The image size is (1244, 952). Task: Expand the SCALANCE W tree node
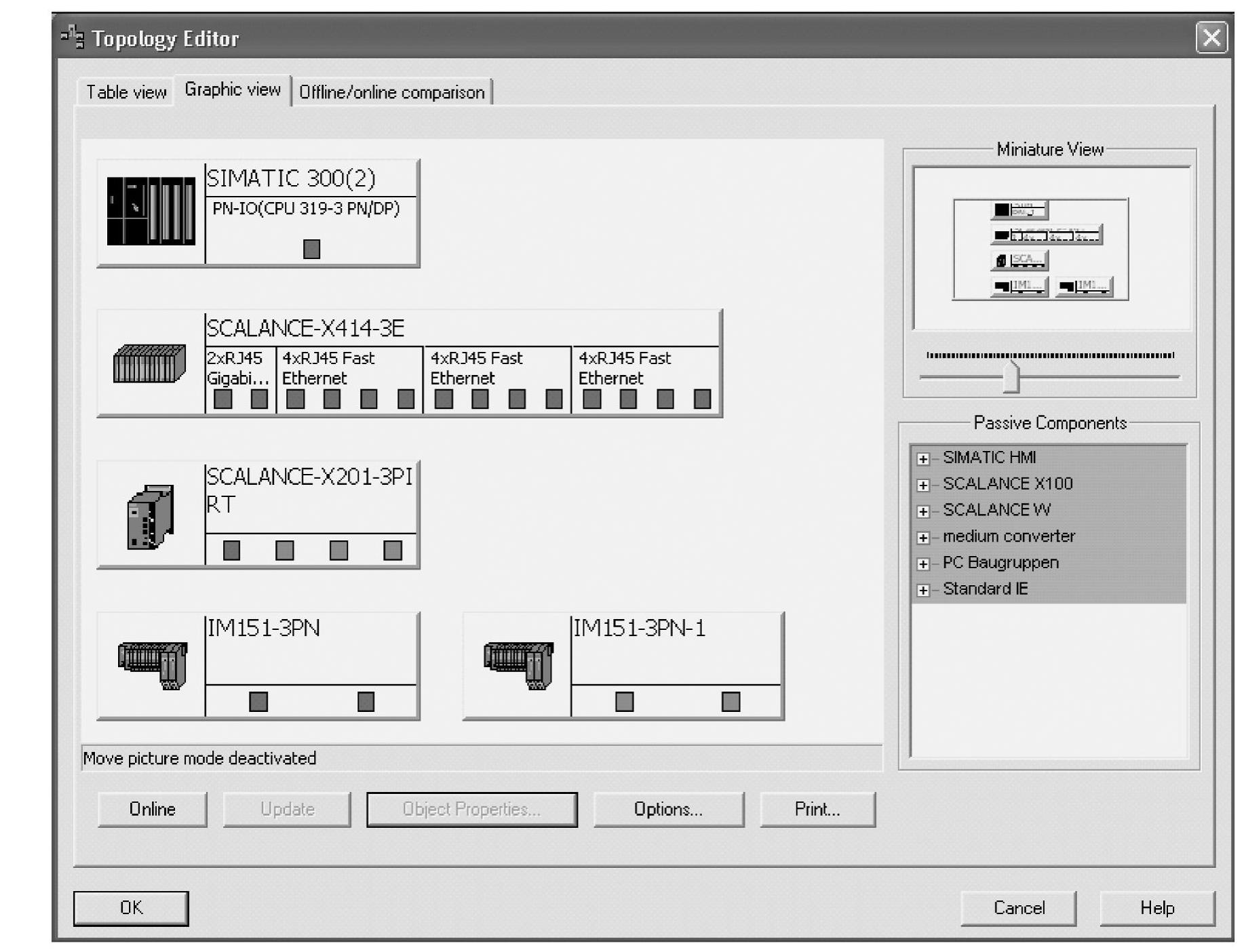point(922,511)
